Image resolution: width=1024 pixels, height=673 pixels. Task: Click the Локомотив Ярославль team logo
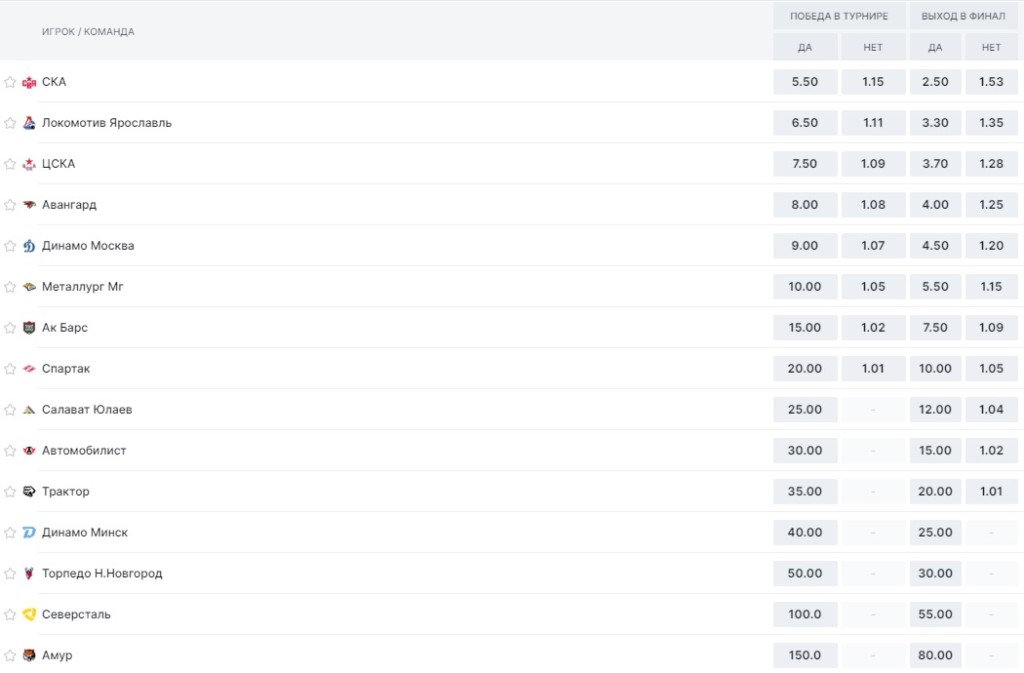coord(29,123)
